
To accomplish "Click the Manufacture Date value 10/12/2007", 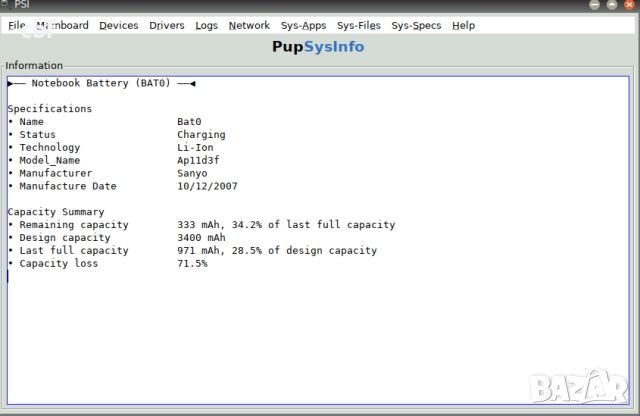I will point(207,186).
